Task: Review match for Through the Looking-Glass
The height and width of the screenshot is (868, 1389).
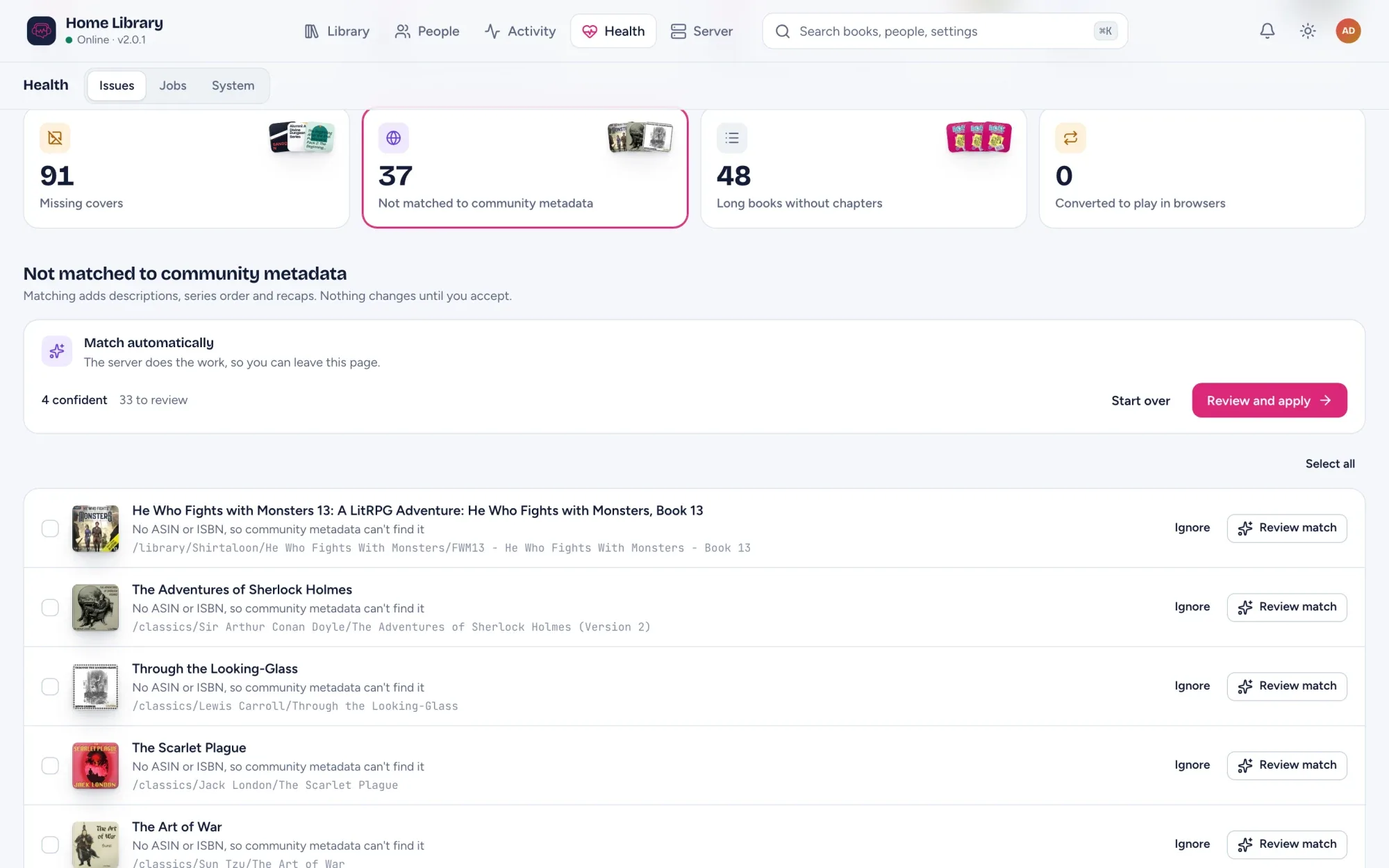Action: [1286, 686]
